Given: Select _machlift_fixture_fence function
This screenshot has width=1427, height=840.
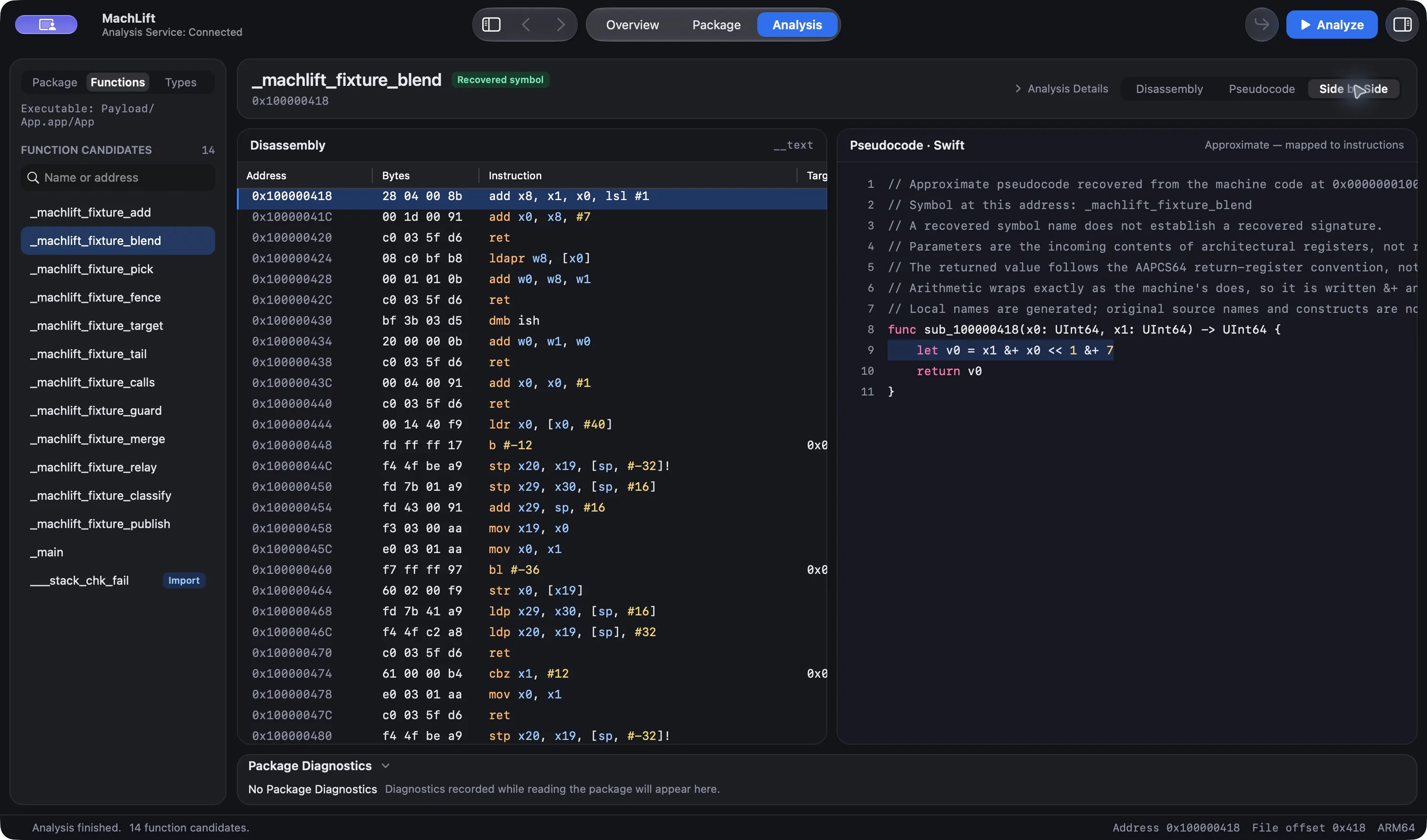Looking at the screenshot, I should 118,297.
